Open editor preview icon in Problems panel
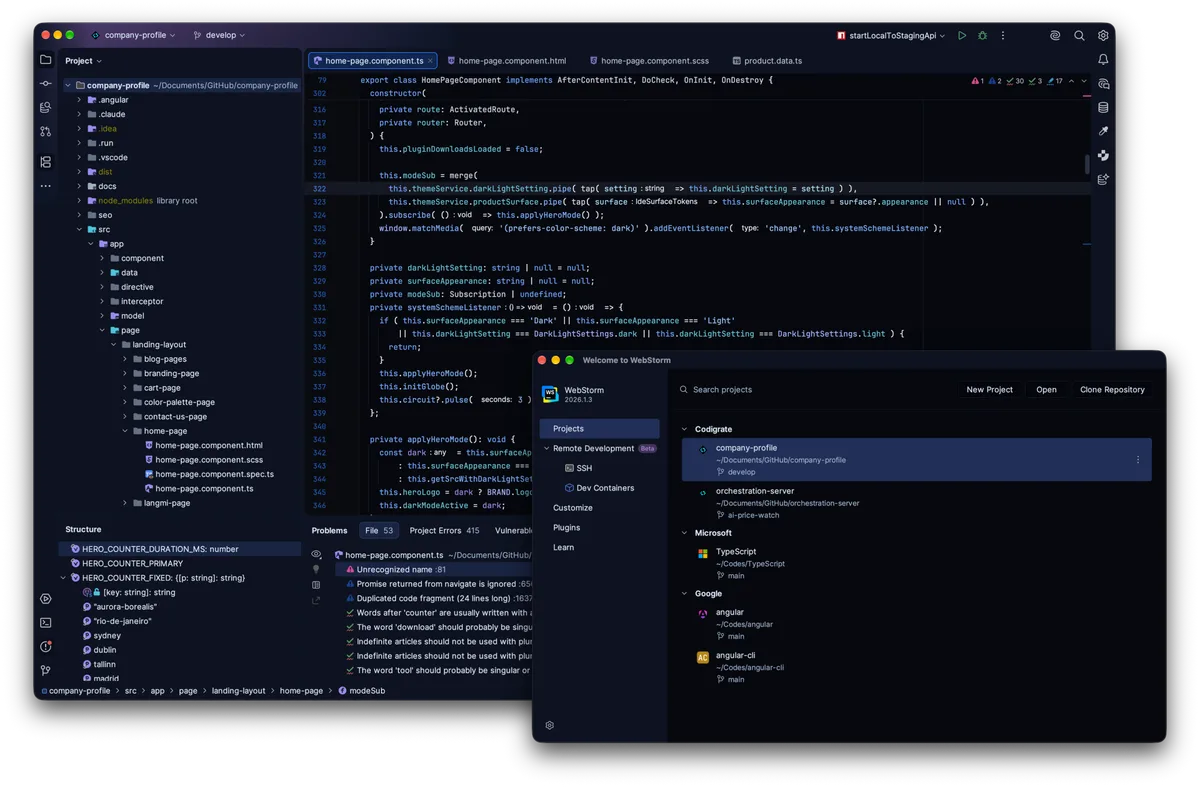 tap(316, 585)
